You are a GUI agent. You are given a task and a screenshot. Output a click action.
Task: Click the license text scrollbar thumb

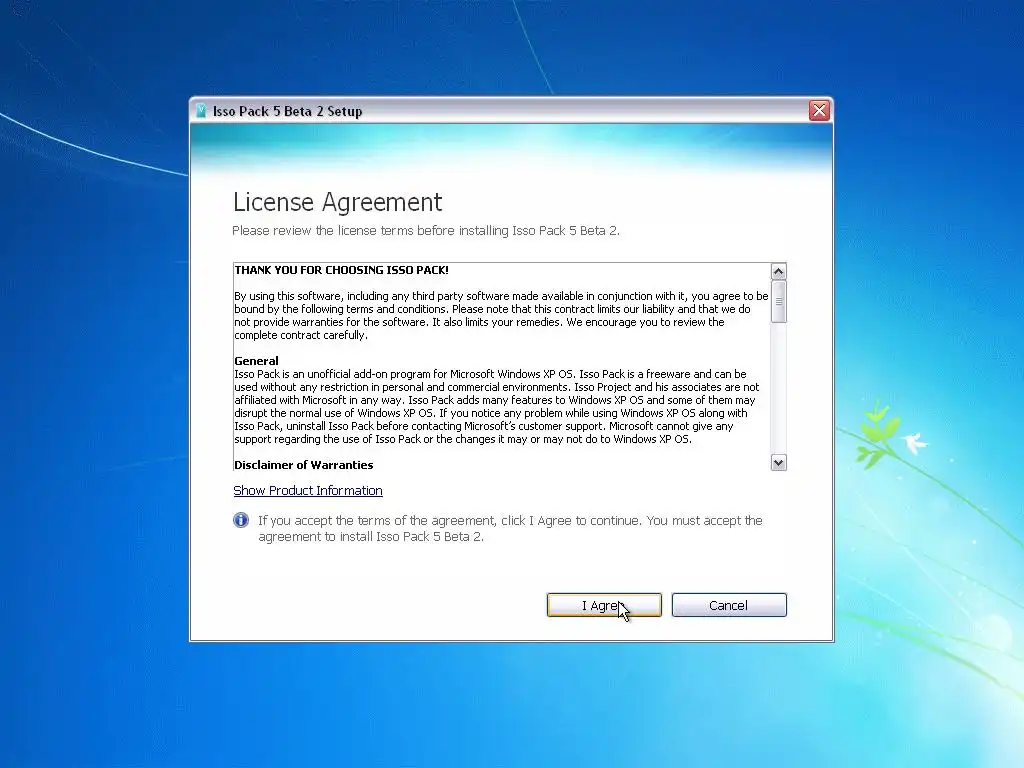pyautogui.click(x=778, y=301)
